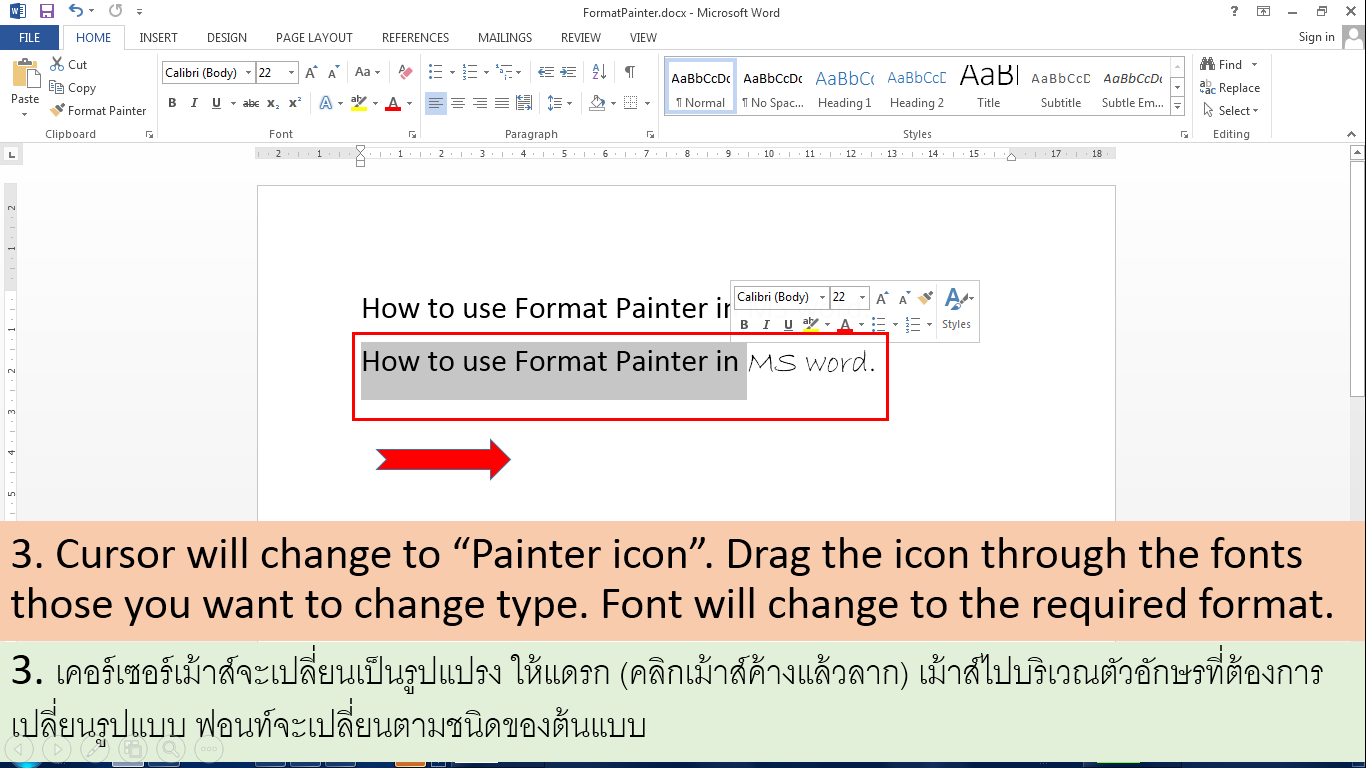Expand the Bullets dropdown arrow
The image size is (1366, 768).
(451, 71)
